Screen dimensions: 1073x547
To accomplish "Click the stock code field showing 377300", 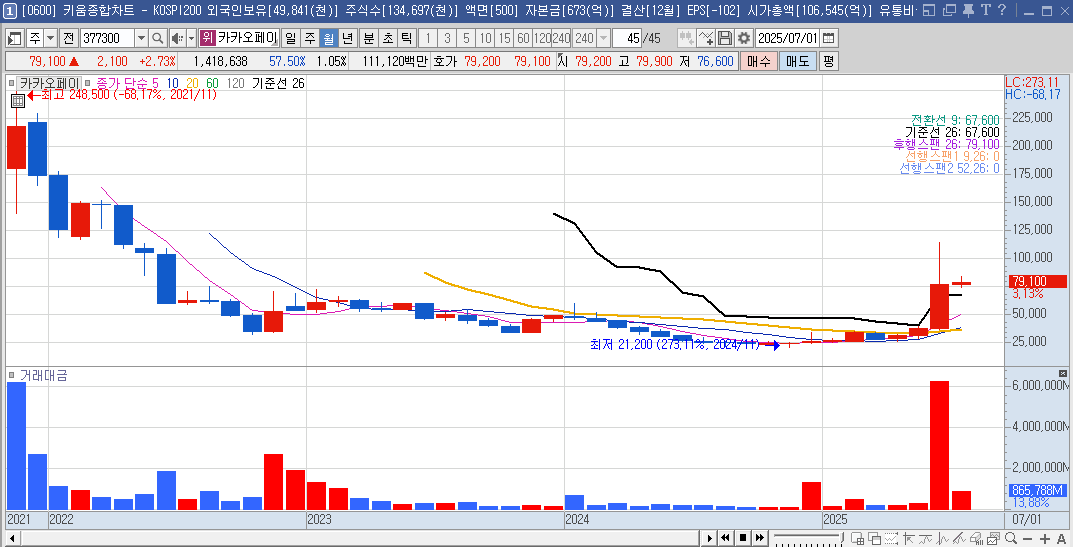I will 107,38.
